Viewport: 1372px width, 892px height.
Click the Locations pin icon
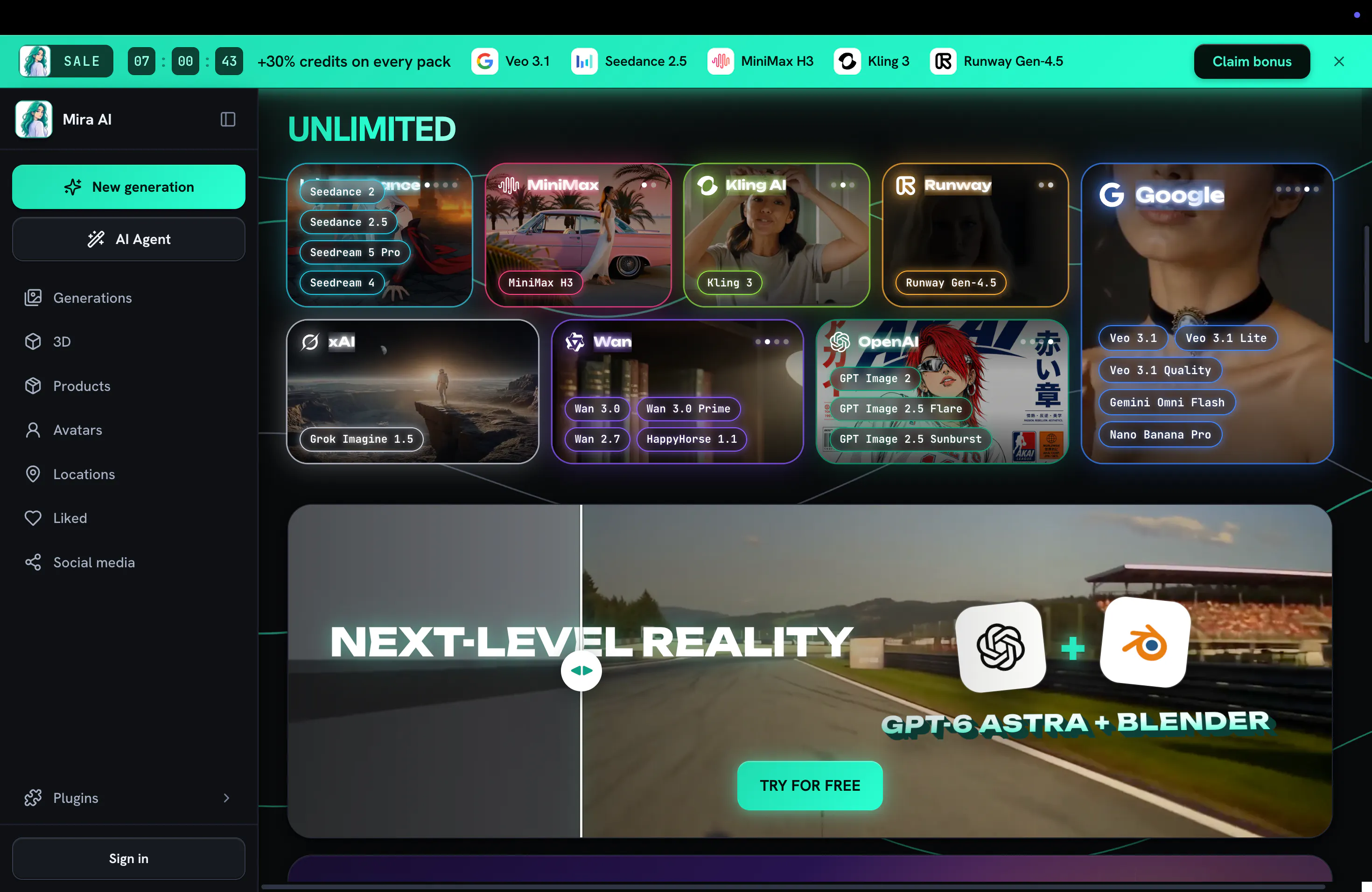(33, 474)
